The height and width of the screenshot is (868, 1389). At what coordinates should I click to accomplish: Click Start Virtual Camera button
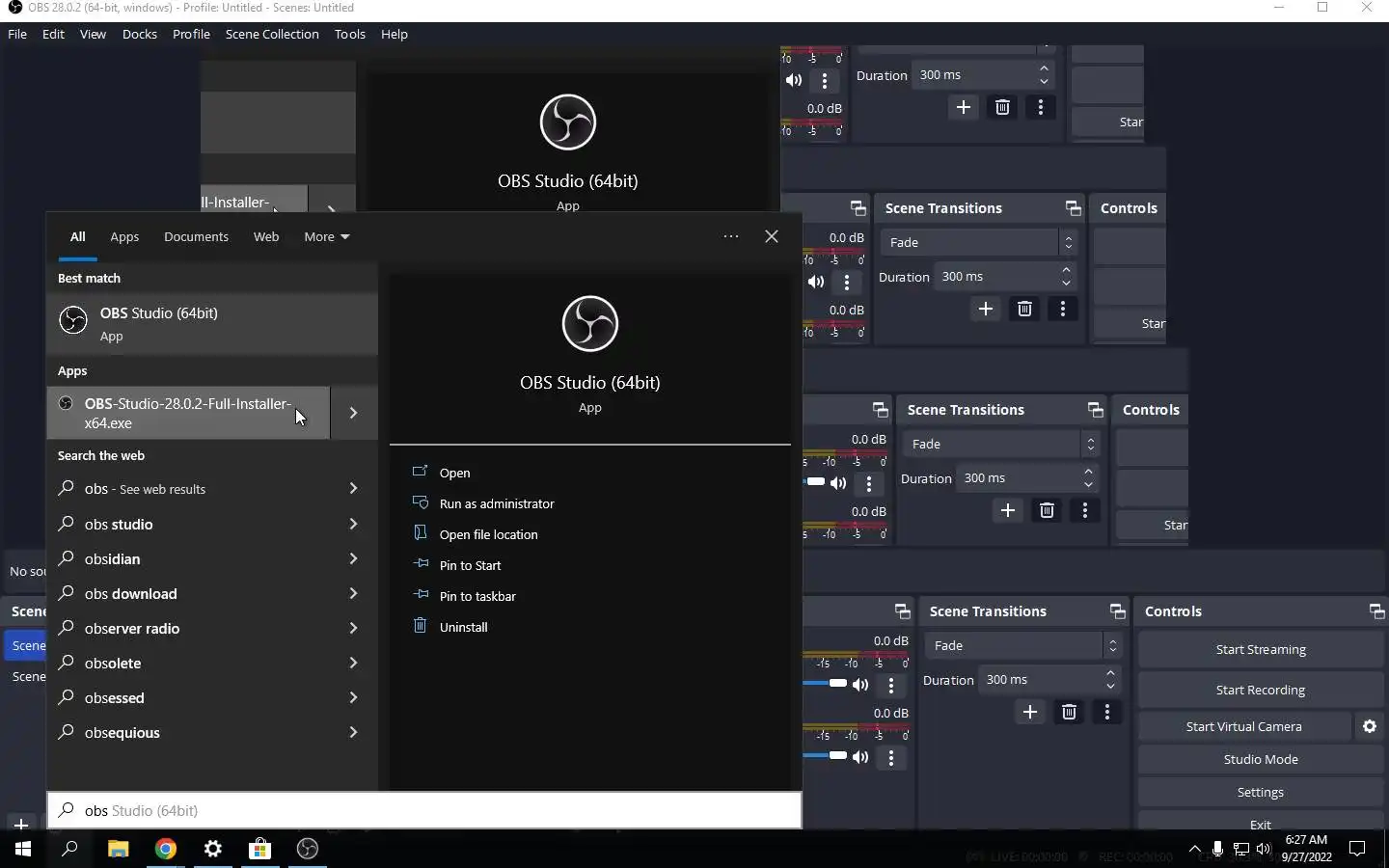tap(1244, 726)
